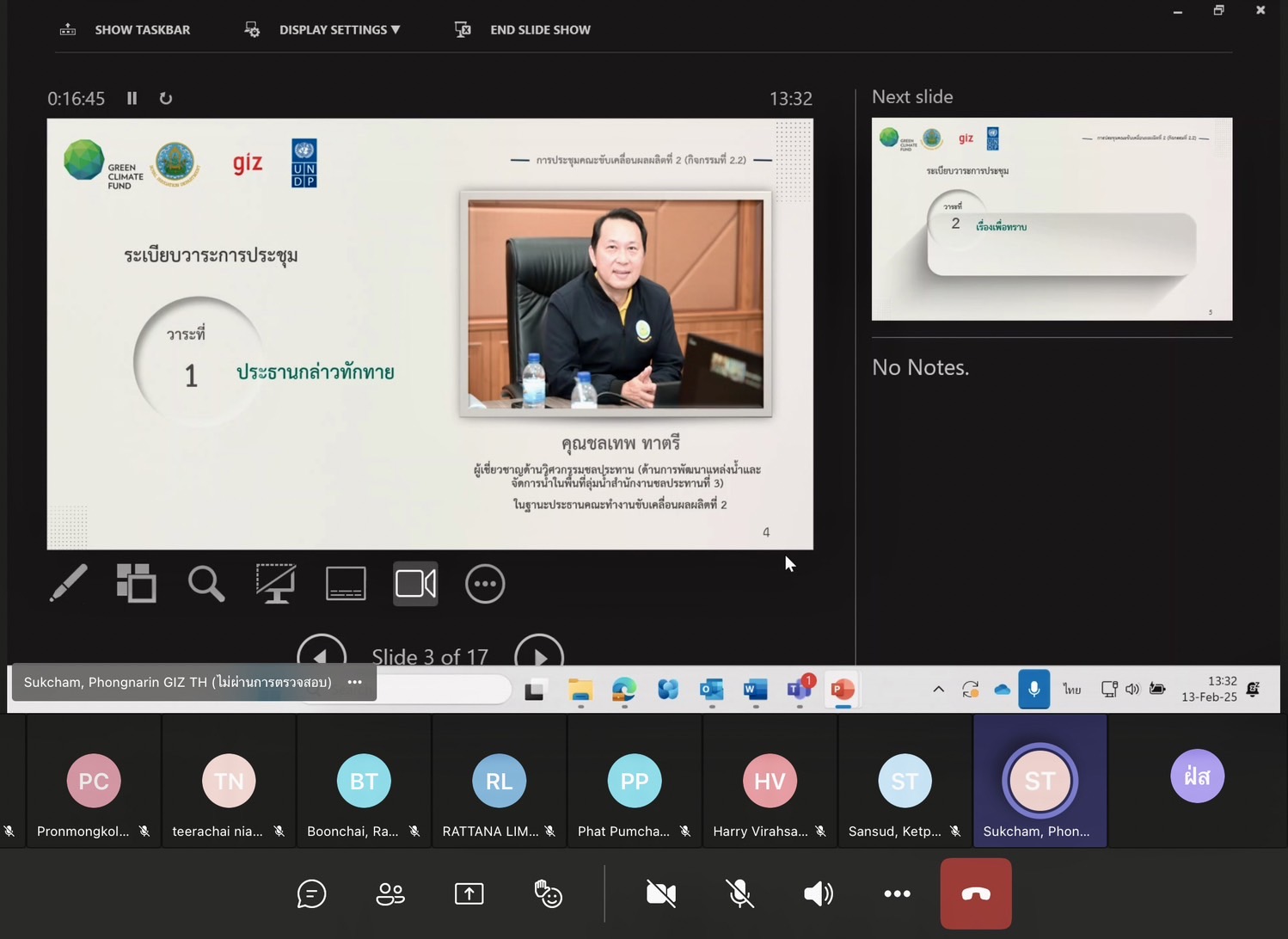
Task: Open the see all slides grid
Action: [137, 583]
